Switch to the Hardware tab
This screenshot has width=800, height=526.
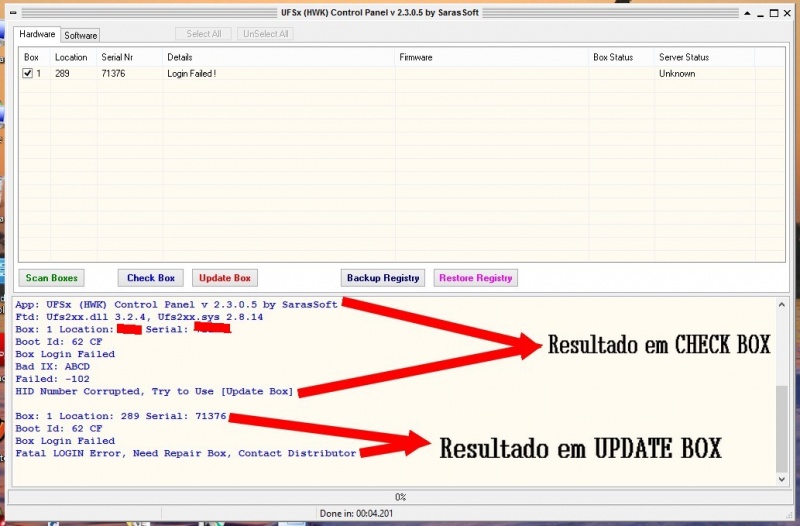37,34
